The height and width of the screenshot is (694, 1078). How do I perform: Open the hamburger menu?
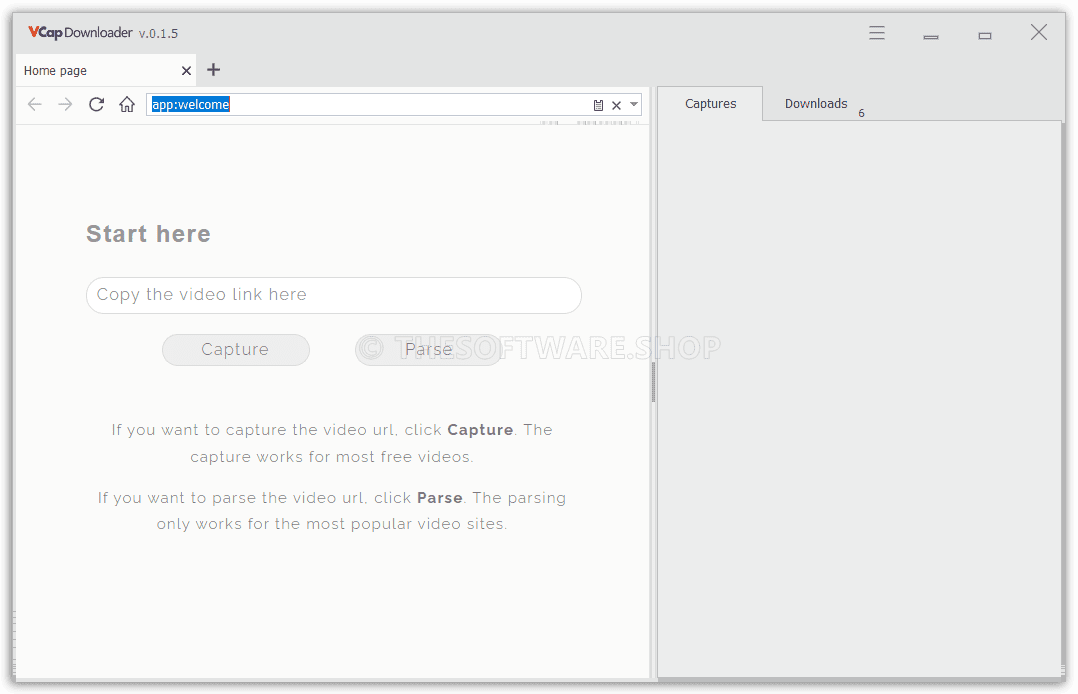coord(877,32)
